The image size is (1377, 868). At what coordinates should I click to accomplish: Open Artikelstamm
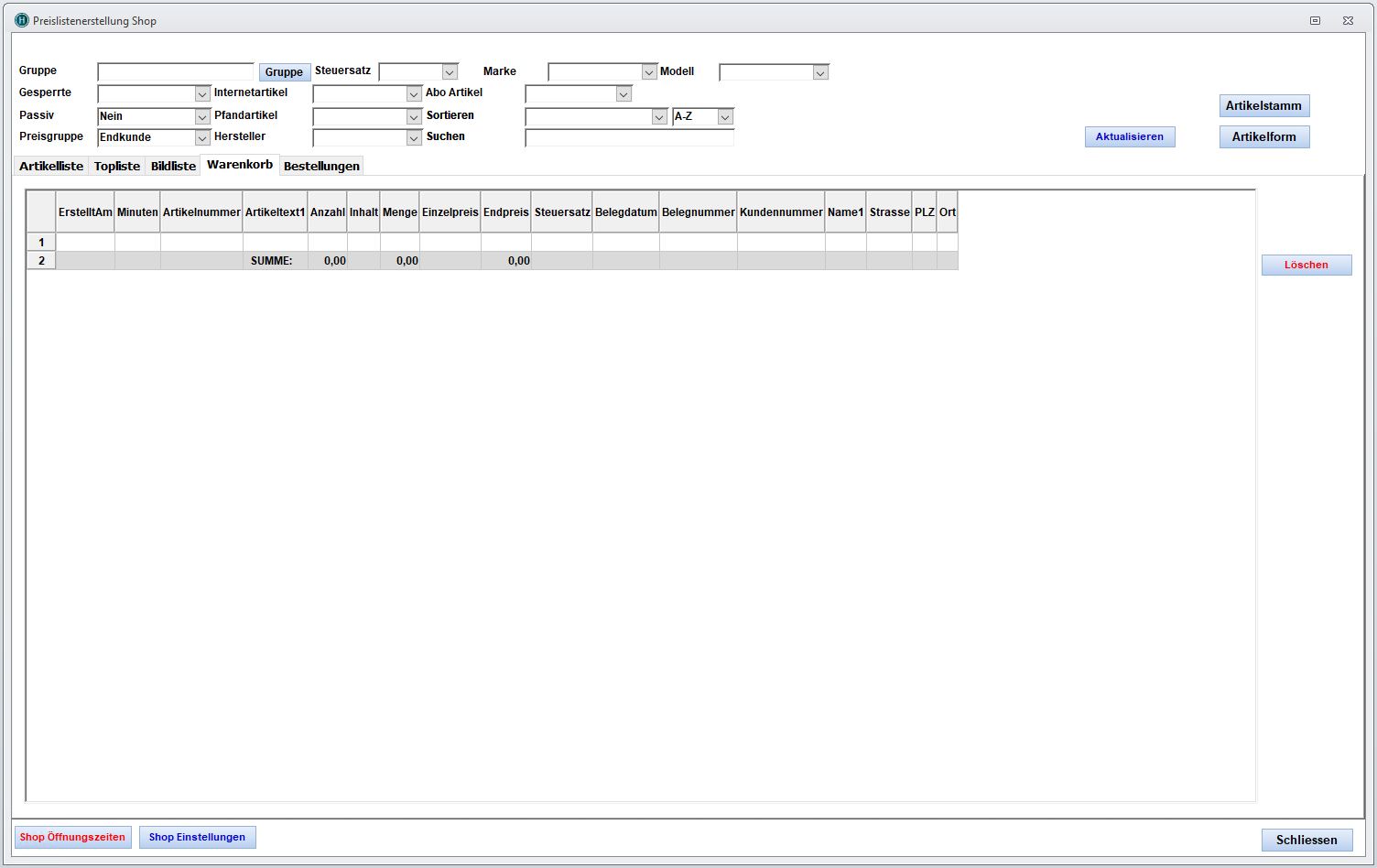click(1263, 106)
